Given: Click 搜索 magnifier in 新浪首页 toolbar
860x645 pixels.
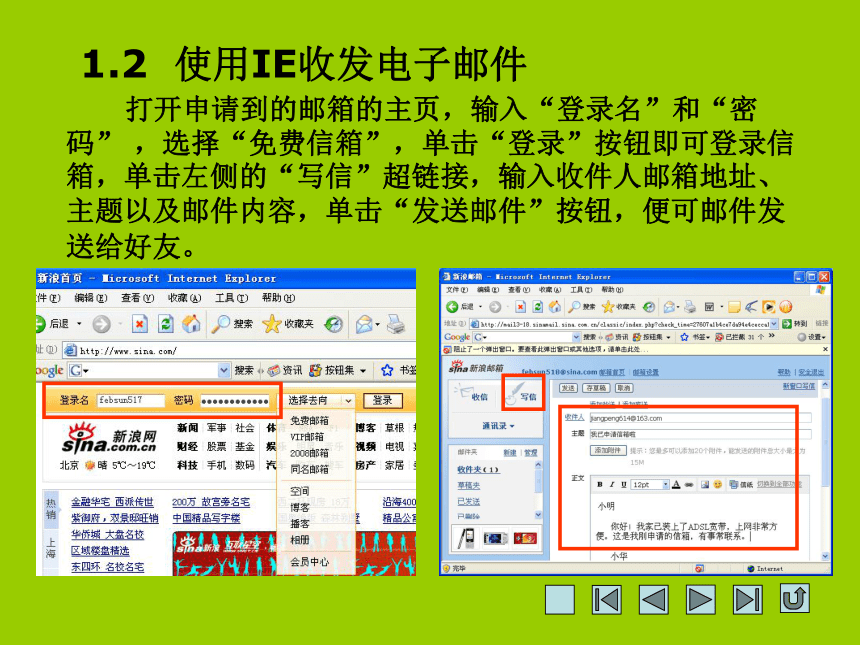Looking at the screenshot, I should 233,324.
